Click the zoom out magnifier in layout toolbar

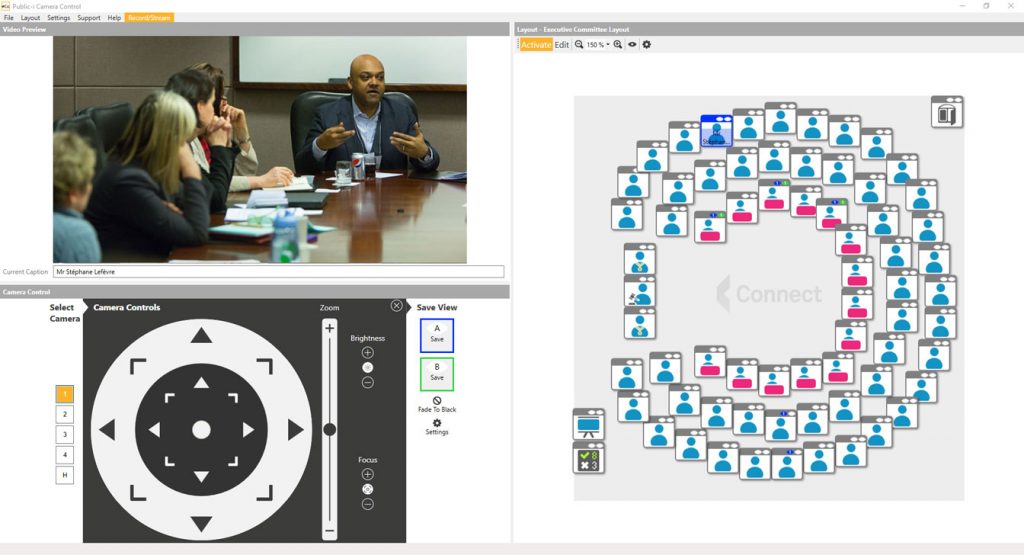click(x=579, y=45)
